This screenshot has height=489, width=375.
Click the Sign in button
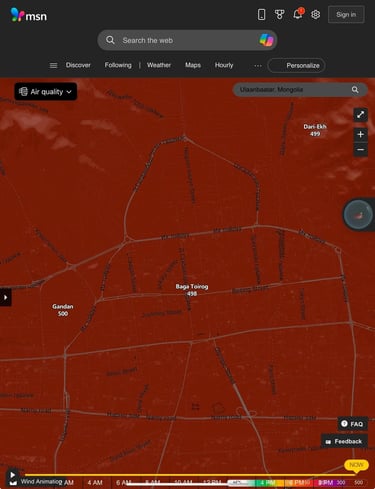(x=346, y=14)
